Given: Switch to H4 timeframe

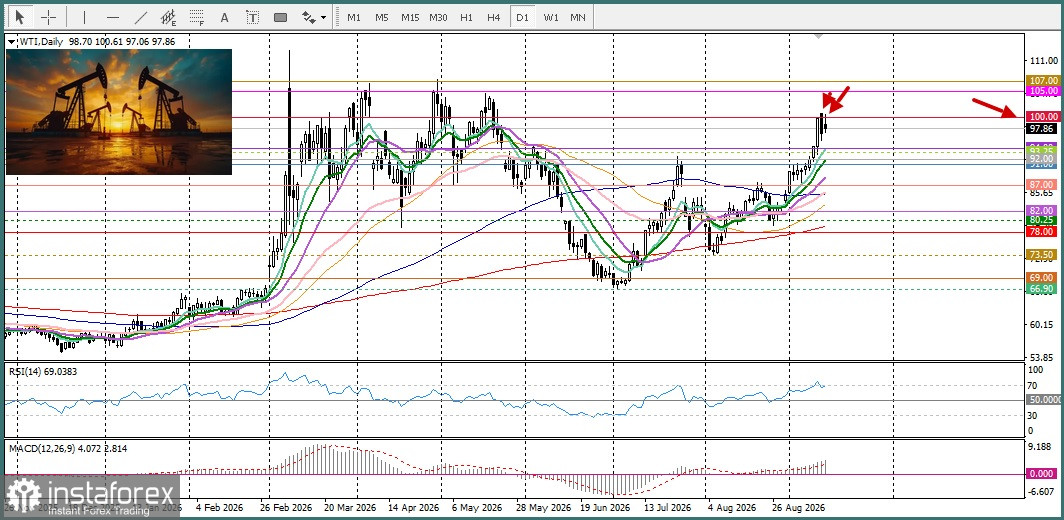Looking at the screenshot, I should 494,17.
